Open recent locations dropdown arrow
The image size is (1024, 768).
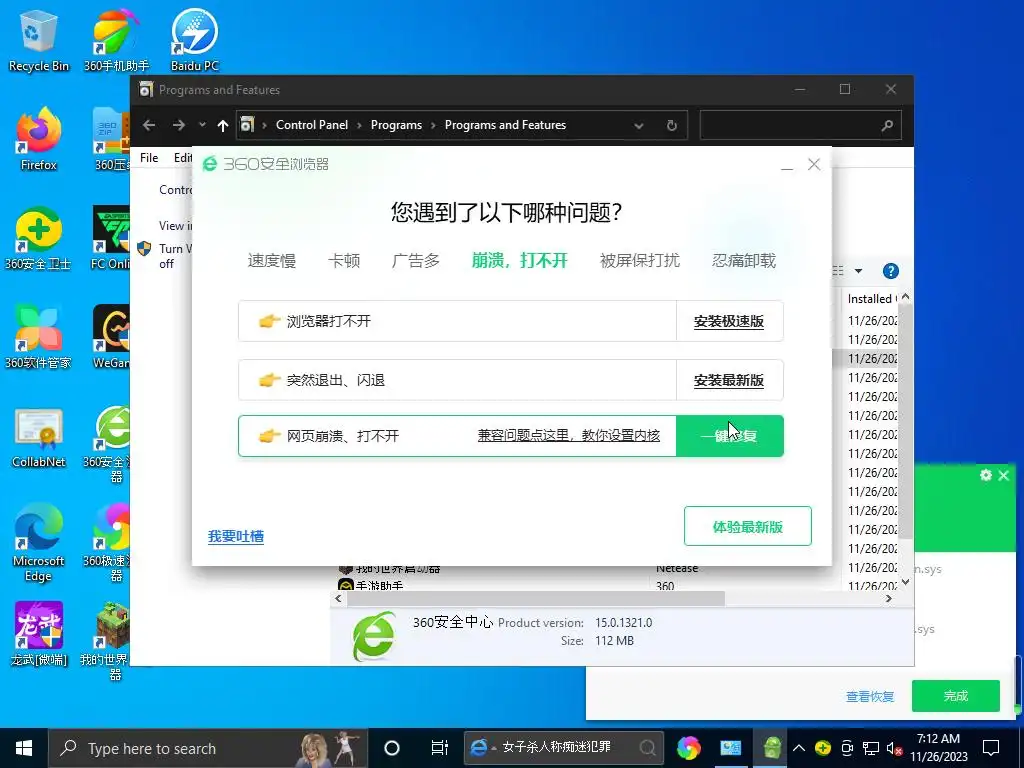(202, 125)
